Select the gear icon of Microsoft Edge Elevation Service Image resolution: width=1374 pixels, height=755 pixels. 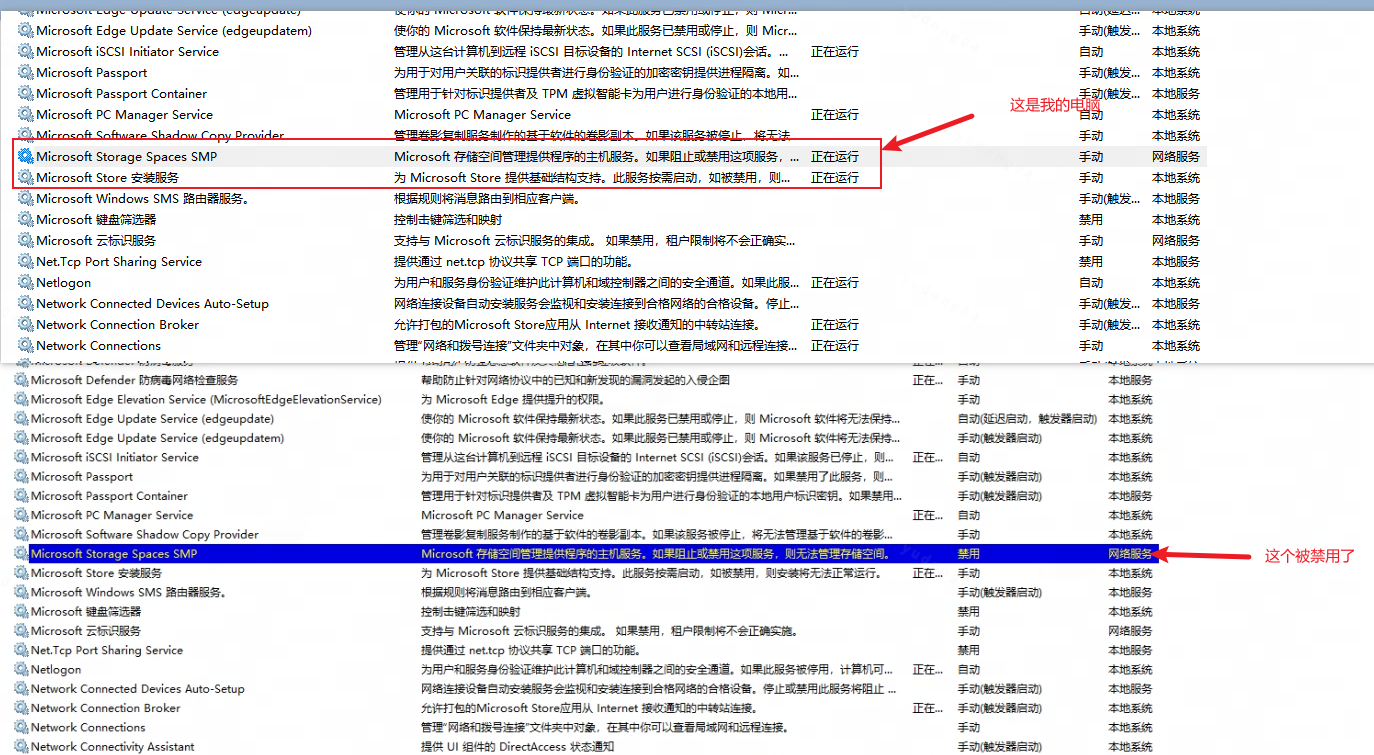[x=22, y=399]
